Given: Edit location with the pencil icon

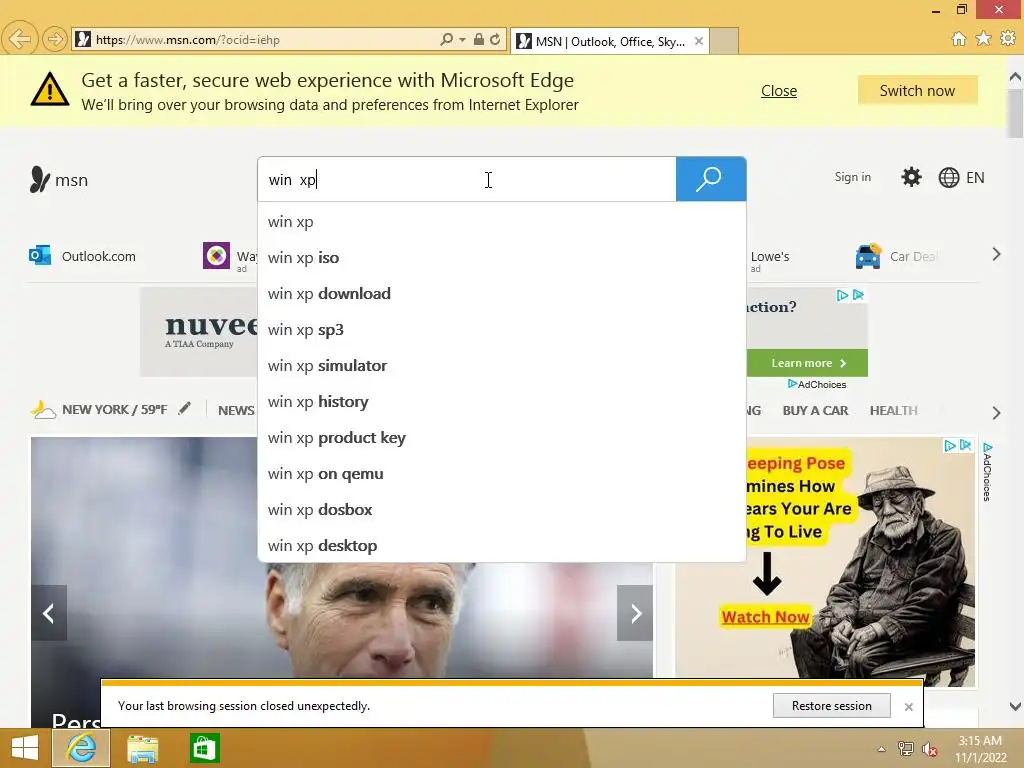Looking at the screenshot, I should (x=185, y=408).
